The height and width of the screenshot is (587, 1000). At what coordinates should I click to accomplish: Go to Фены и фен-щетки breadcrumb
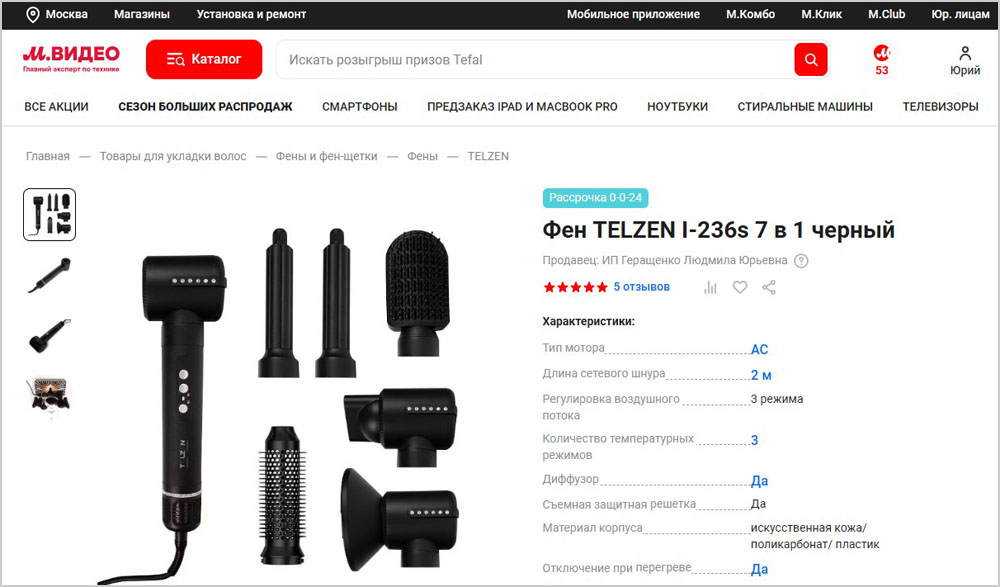tap(327, 156)
